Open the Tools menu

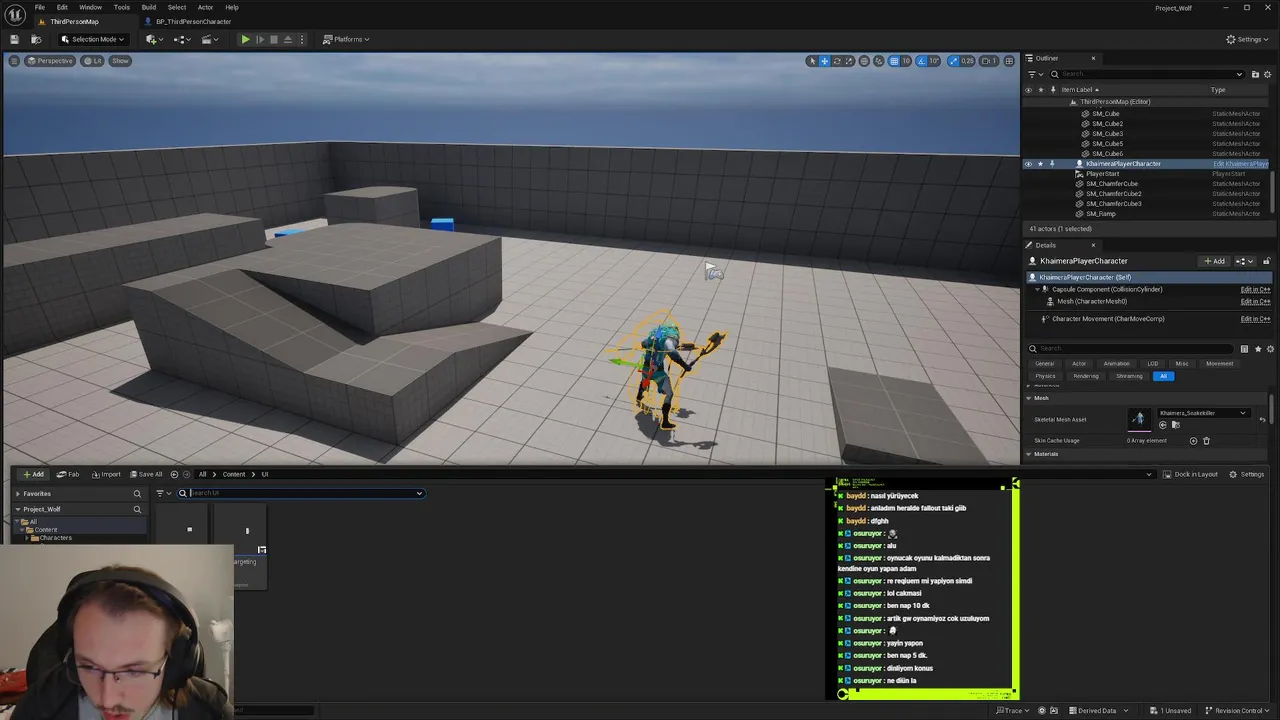click(x=121, y=7)
